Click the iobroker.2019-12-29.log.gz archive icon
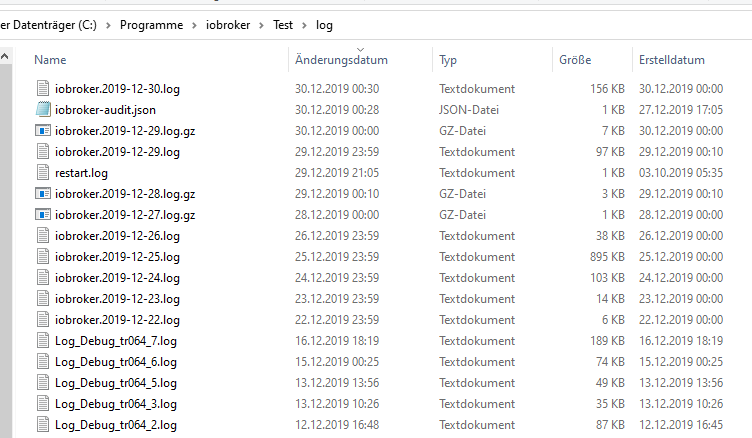 point(43,130)
